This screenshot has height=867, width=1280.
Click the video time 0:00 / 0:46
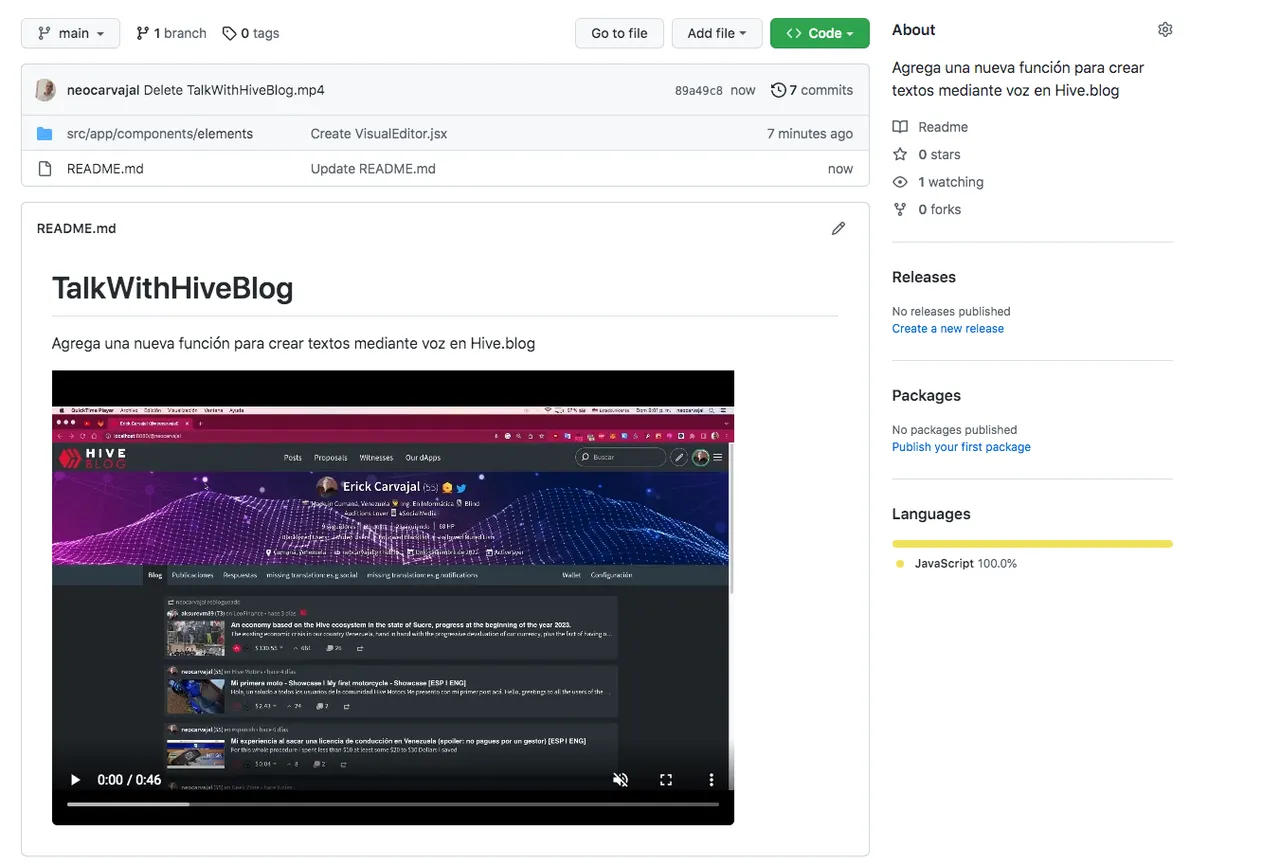(x=129, y=780)
